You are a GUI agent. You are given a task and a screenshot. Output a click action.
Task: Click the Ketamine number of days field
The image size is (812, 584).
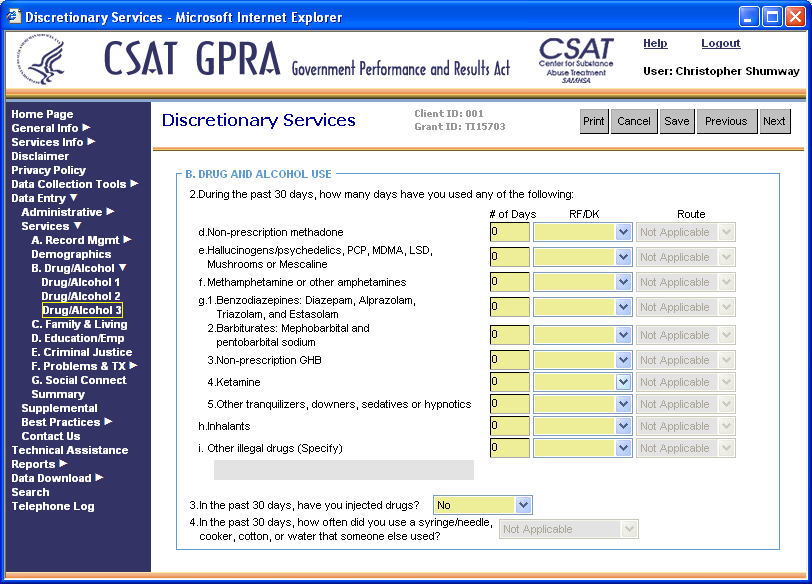click(509, 382)
